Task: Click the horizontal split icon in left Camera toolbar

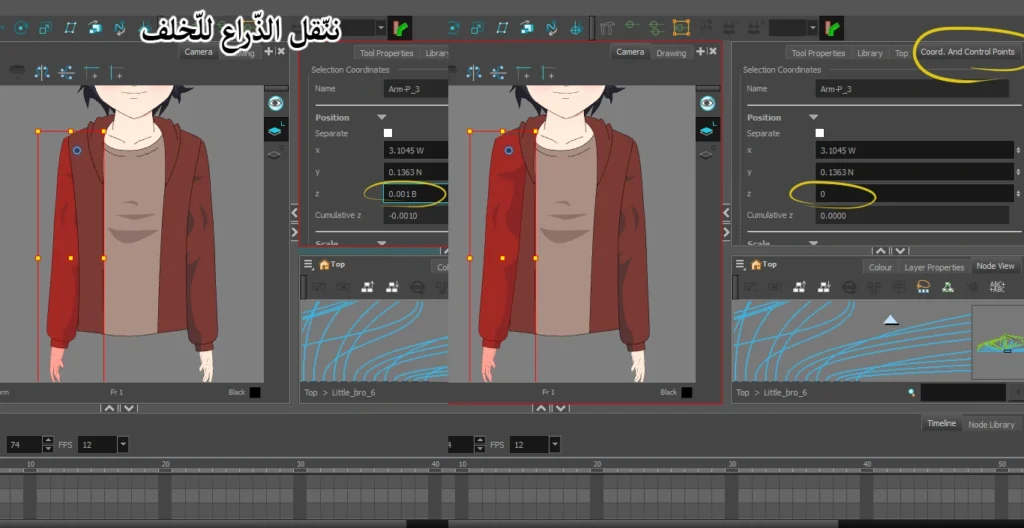Action: [x=66, y=73]
